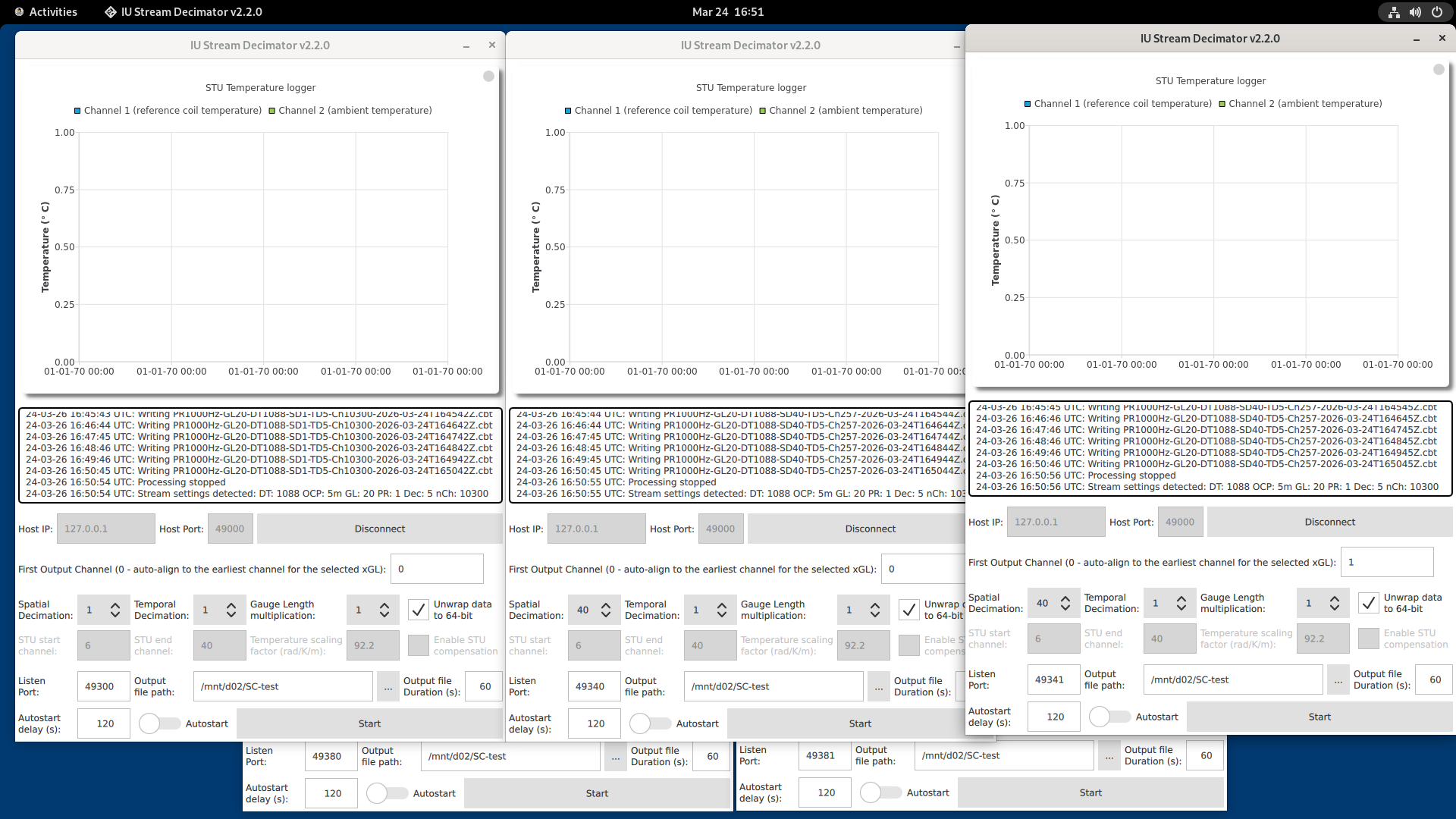This screenshot has width=1456, height=819.
Task: Click the Channel 2 green legend marker in right chart
Action: pyautogui.click(x=1222, y=104)
